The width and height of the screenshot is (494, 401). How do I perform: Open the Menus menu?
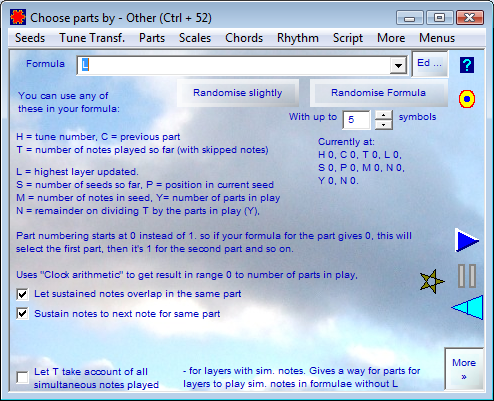437,38
